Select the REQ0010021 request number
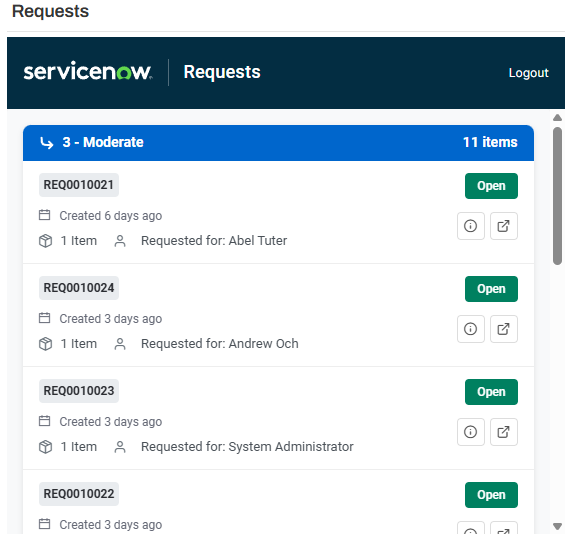The height and width of the screenshot is (549, 575). (x=79, y=185)
